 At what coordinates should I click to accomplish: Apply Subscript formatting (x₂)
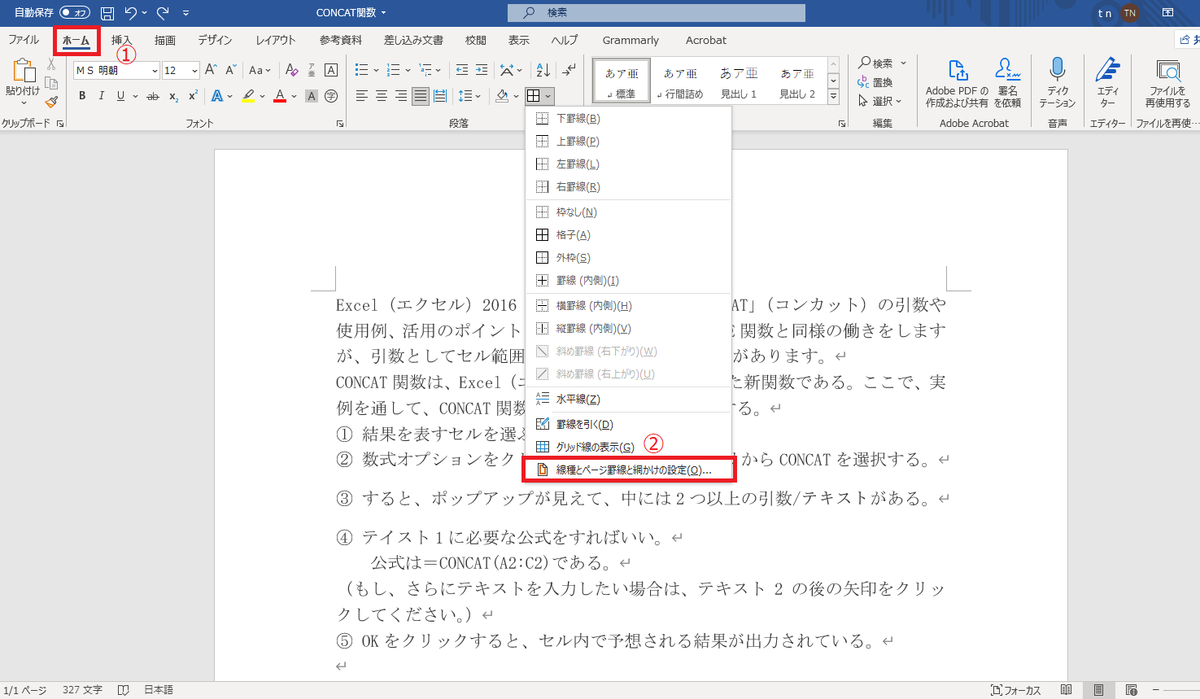pos(173,96)
